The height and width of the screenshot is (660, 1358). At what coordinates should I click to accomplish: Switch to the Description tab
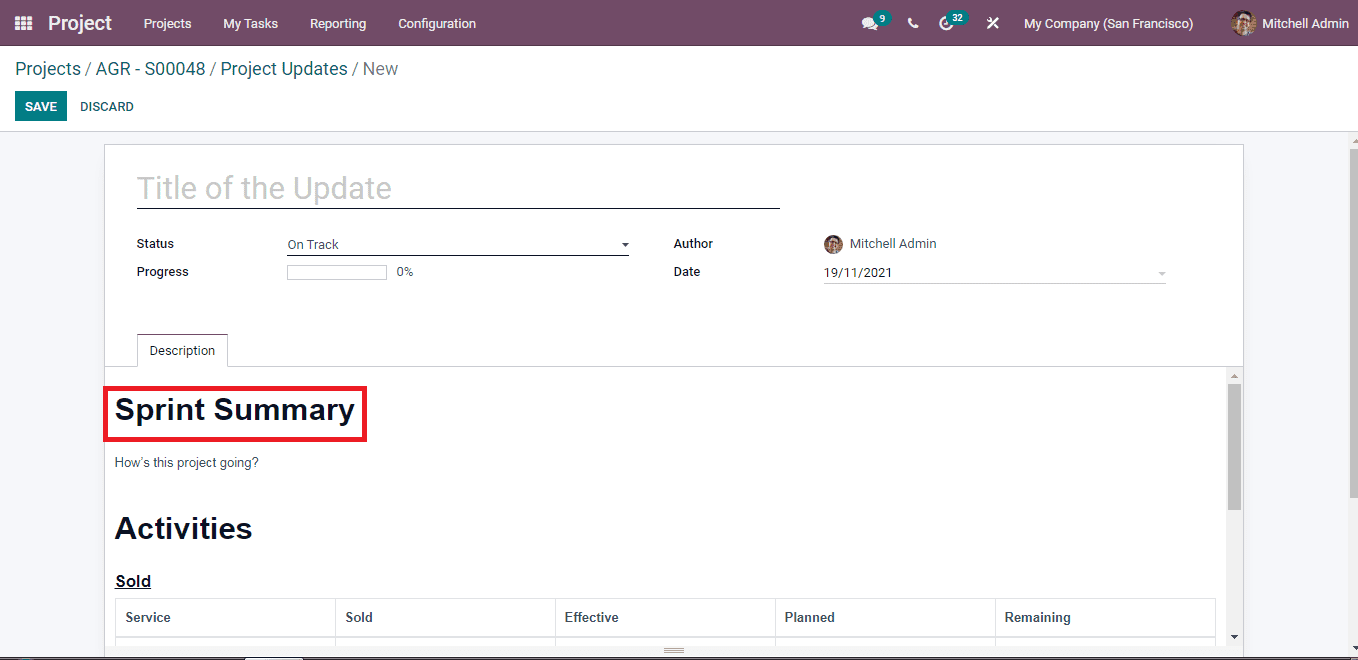(x=182, y=350)
